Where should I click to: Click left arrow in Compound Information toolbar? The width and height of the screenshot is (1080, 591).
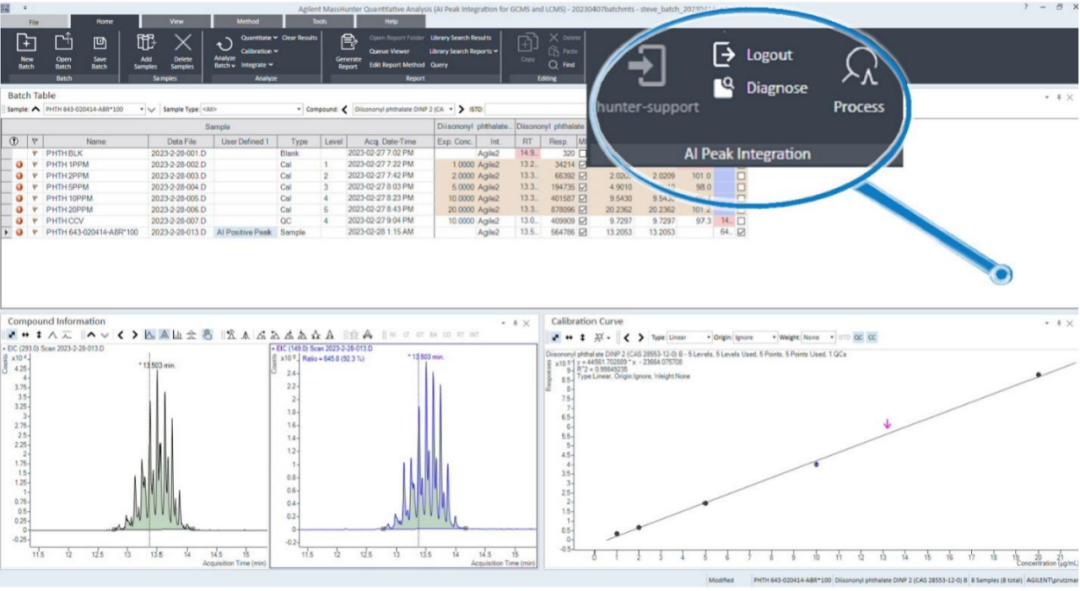(x=121, y=335)
